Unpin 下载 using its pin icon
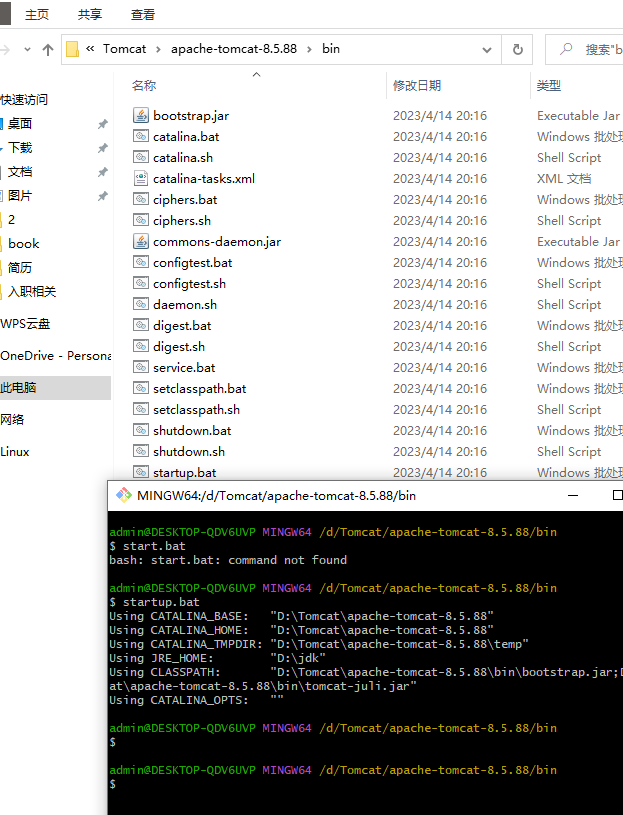The image size is (623, 815). pos(103,148)
